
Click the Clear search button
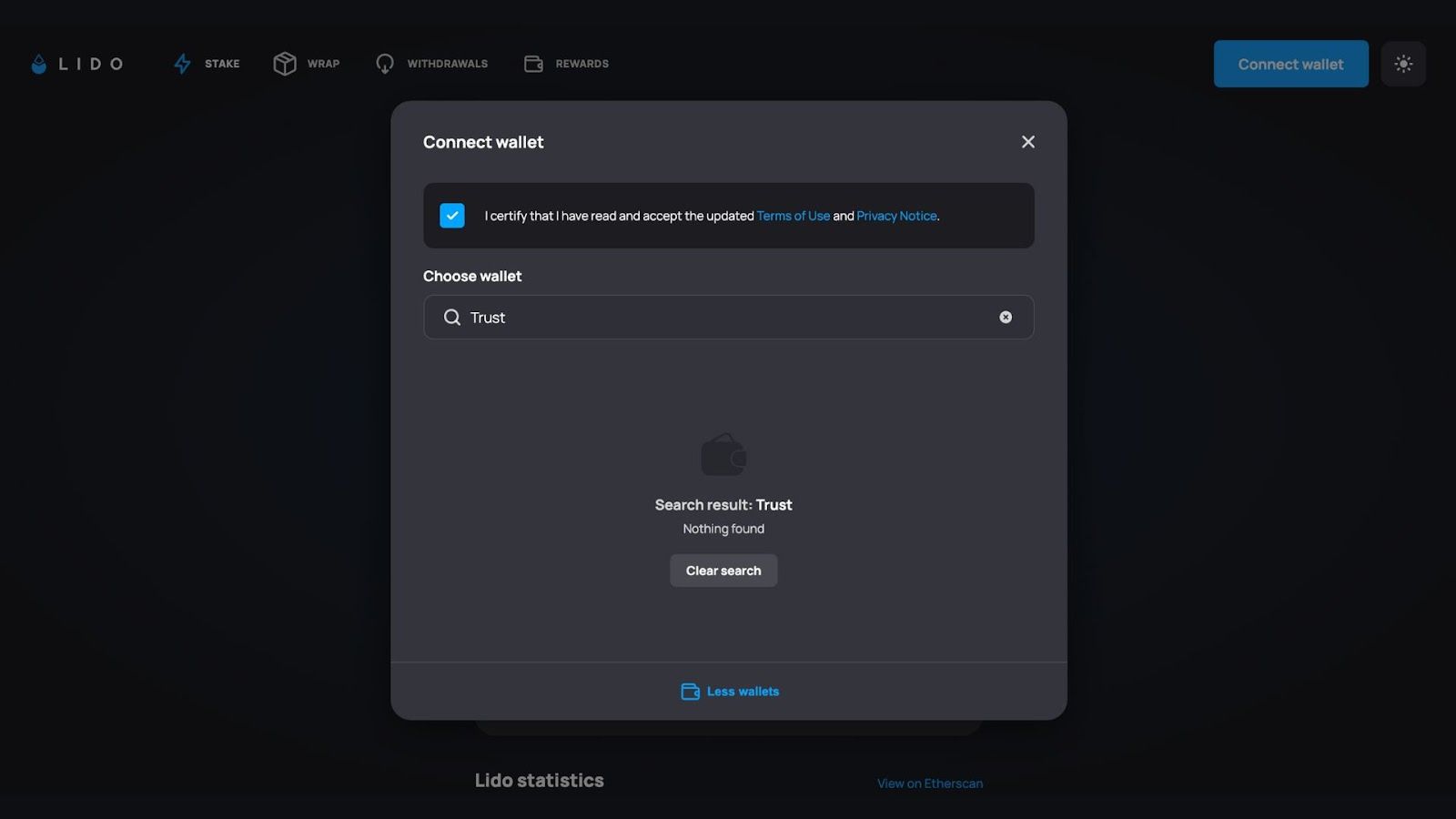coord(723,571)
